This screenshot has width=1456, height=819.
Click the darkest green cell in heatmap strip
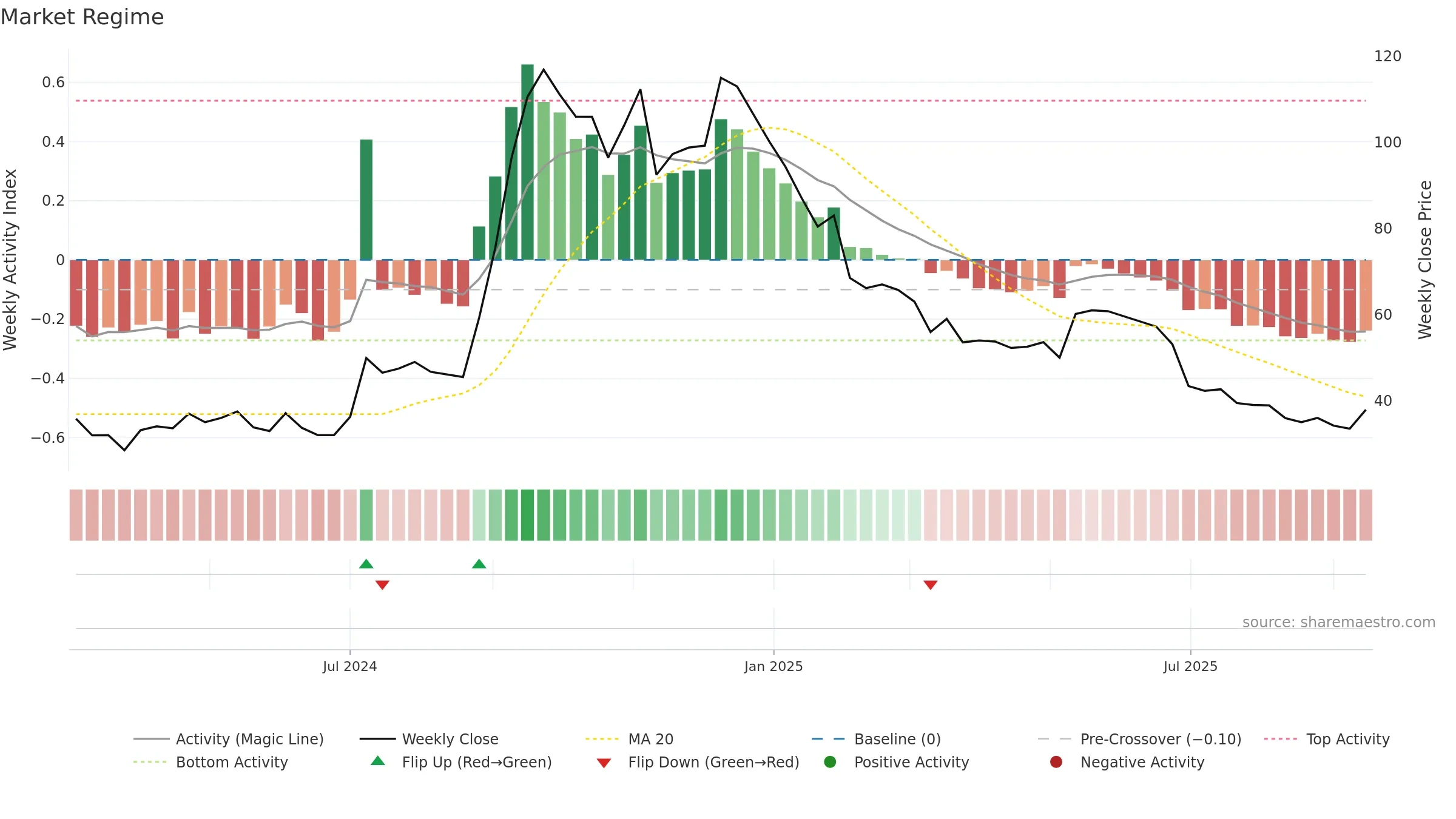click(x=527, y=515)
